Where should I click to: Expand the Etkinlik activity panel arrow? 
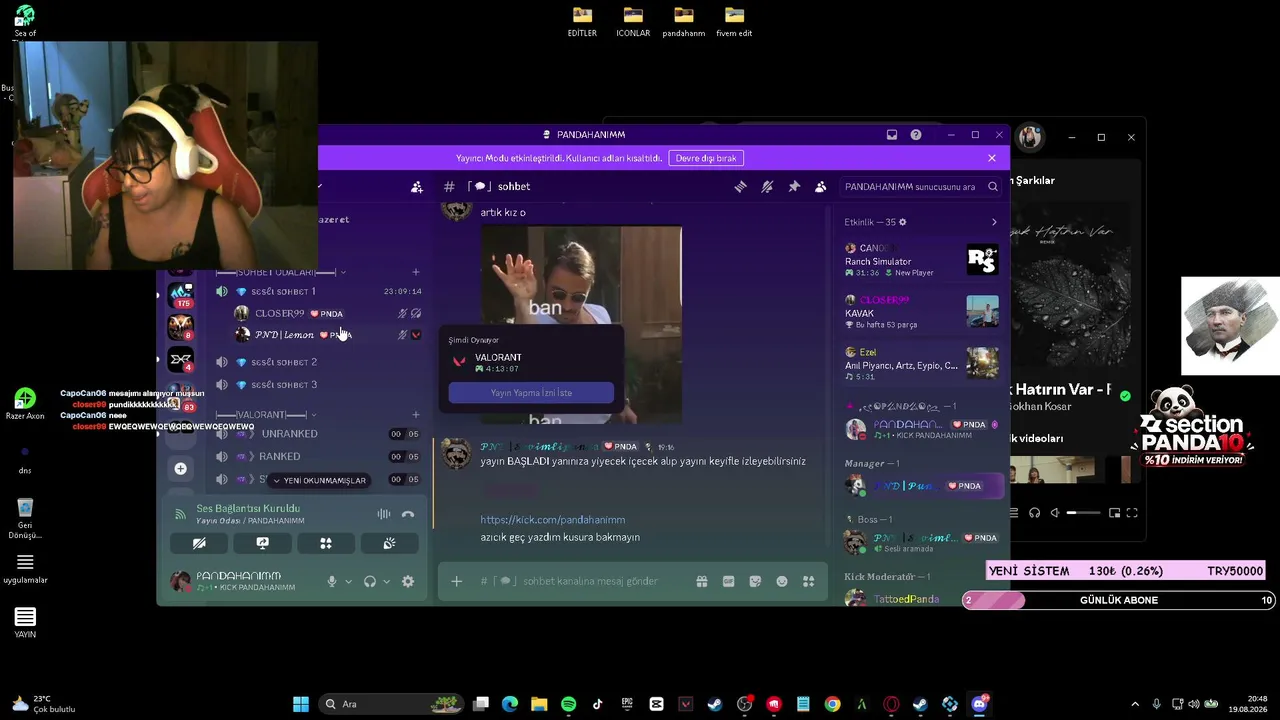(x=994, y=222)
